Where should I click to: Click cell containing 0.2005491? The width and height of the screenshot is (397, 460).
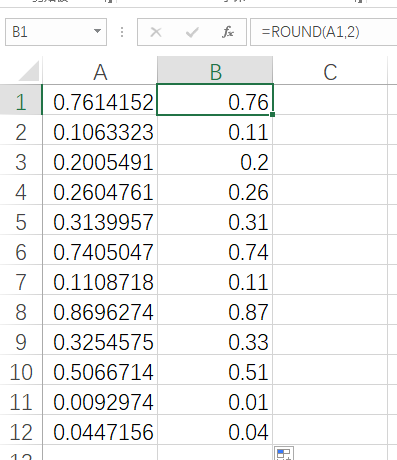tap(100, 160)
